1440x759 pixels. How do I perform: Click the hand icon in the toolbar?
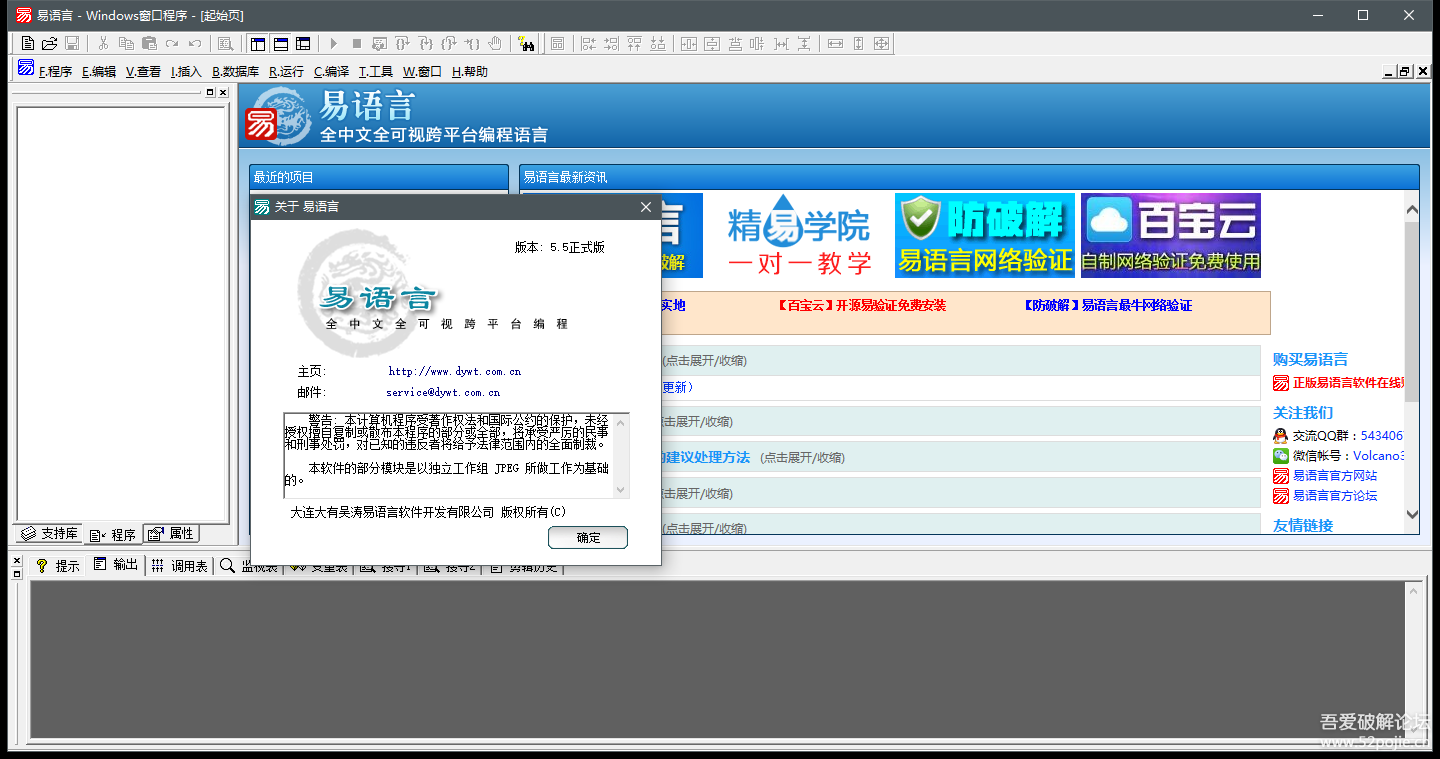click(496, 43)
